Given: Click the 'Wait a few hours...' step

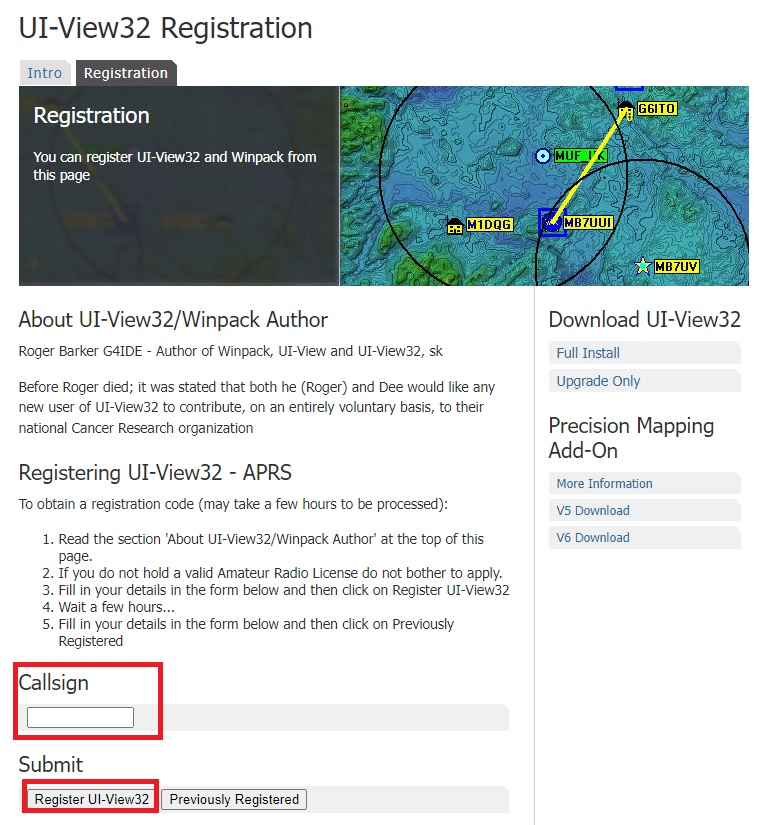Looking at the screenshot, I should (116, 607).
